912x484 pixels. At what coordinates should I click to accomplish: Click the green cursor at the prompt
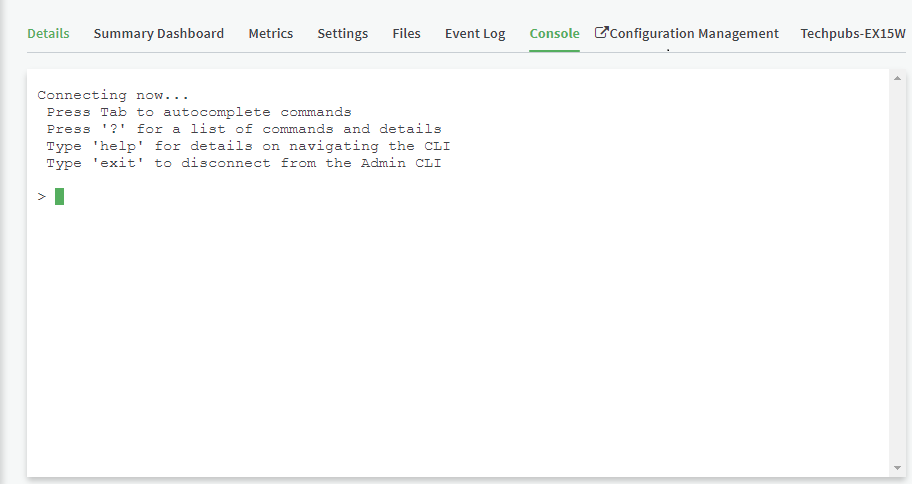pyautogui.click(x=60, y=197)
